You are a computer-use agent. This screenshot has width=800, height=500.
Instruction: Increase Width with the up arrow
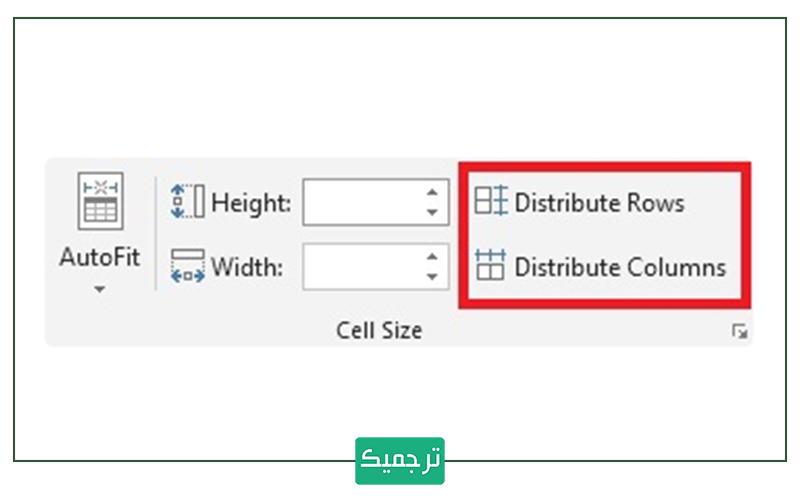432,258
